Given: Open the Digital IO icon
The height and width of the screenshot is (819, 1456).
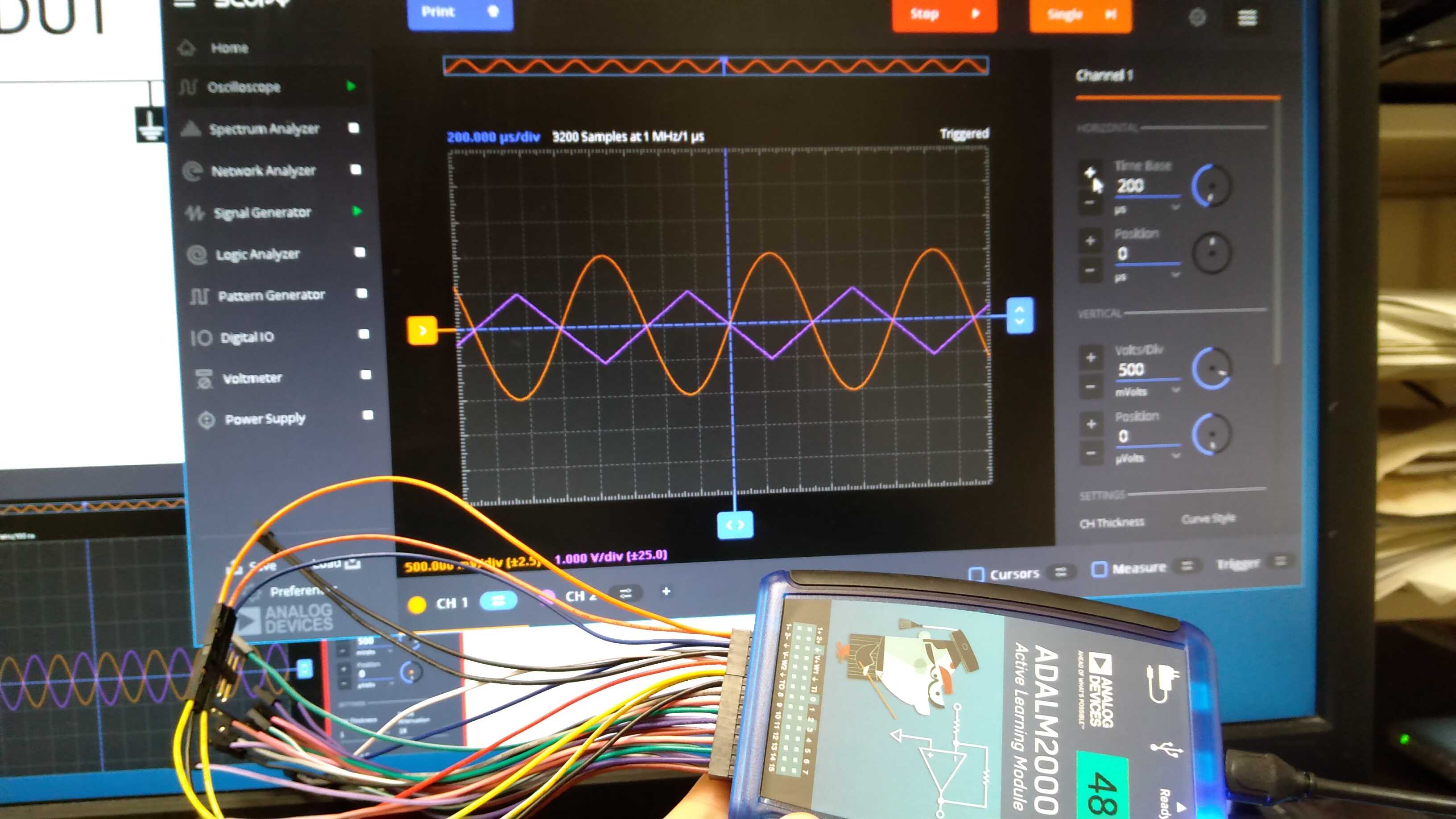Looking at the screenshot, I should pyautogui.click(x=201, y=337).
